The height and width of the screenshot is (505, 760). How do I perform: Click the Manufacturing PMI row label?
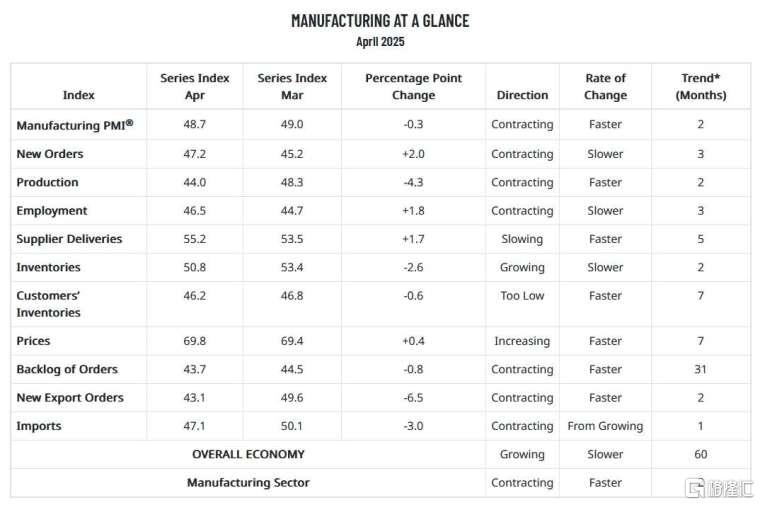coord(75,125)
